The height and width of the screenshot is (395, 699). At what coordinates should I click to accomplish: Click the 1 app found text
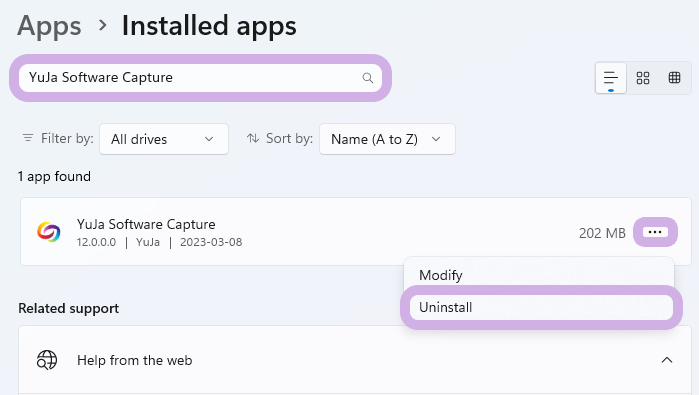coord(54,177)
